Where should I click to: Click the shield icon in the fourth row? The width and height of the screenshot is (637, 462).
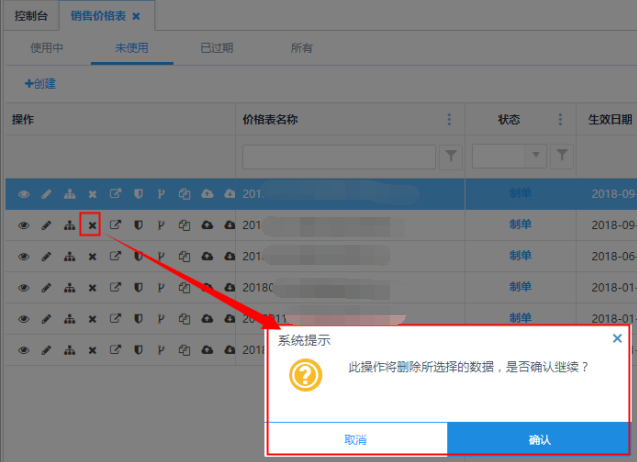click(138, 287)
